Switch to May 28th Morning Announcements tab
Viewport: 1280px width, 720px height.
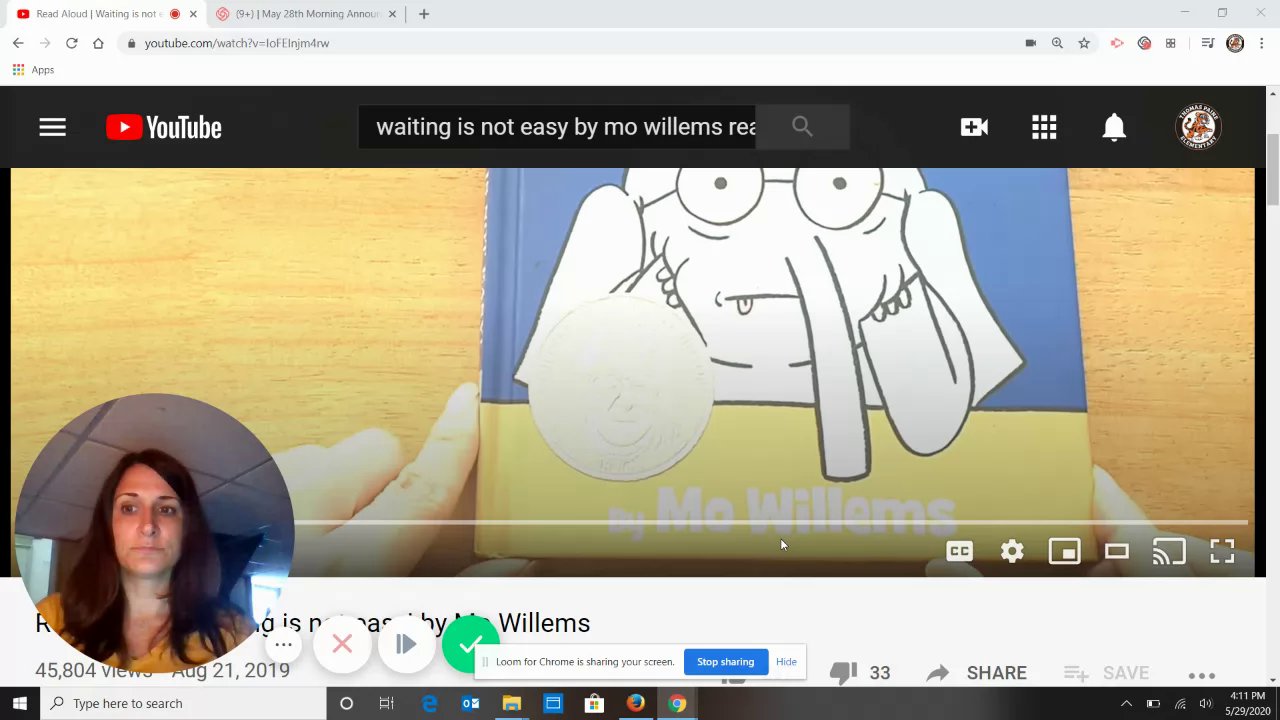click(306, 14)
